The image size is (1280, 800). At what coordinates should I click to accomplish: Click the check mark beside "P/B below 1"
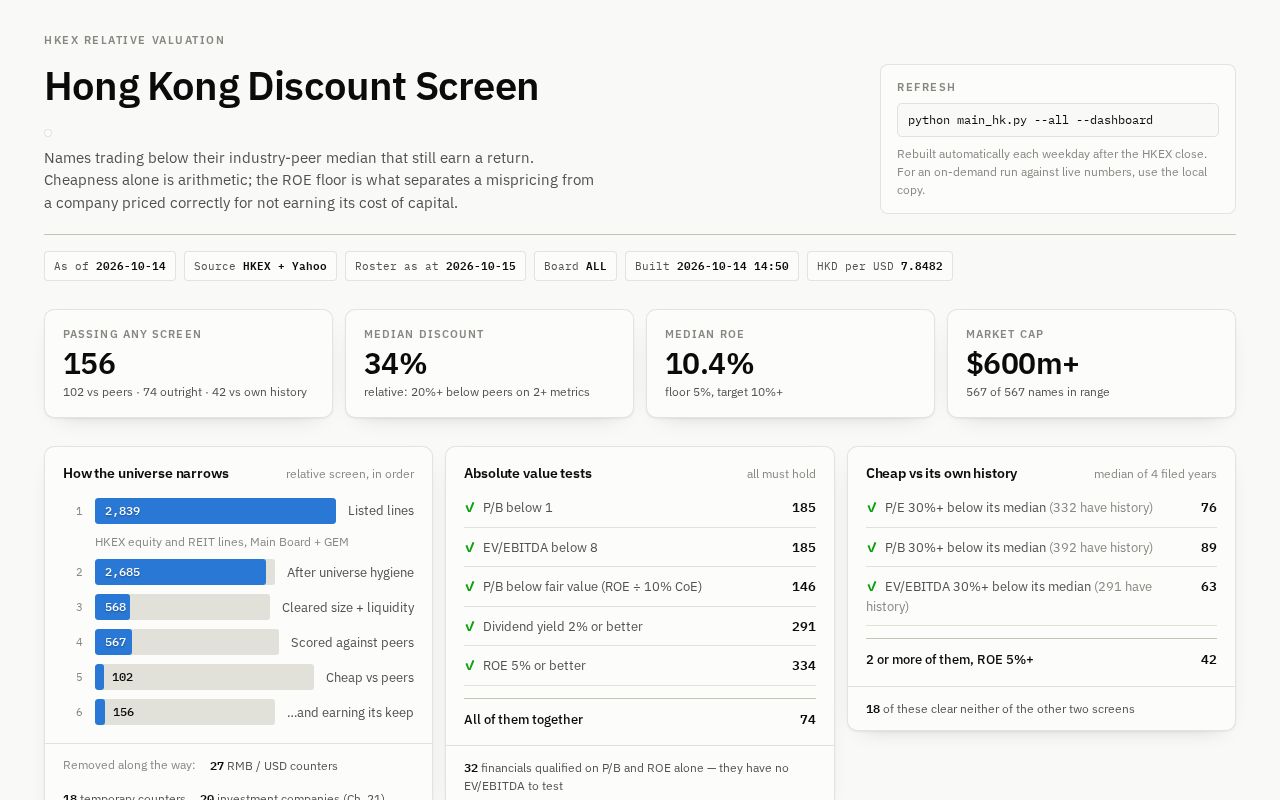[x=469, y=508]
